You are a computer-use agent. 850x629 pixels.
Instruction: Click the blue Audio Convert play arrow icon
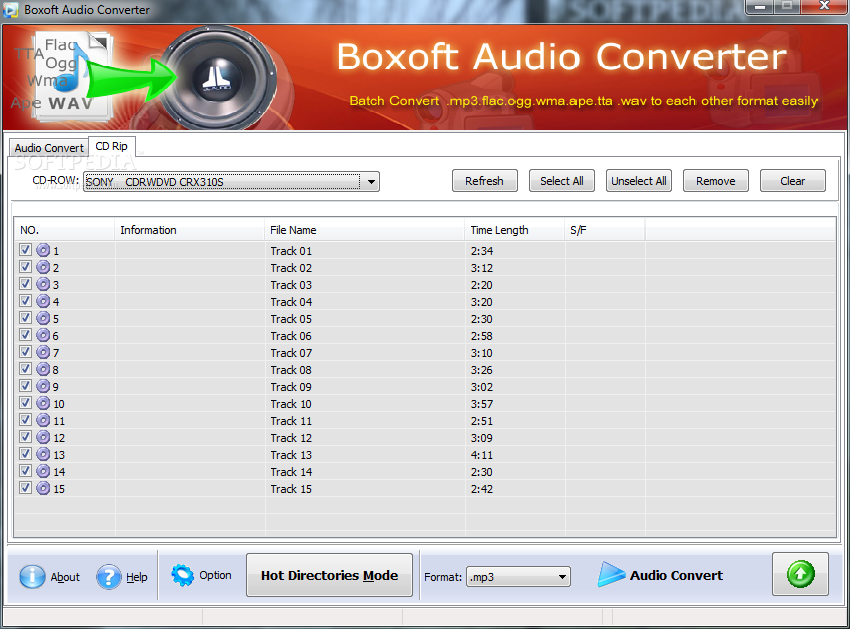click(611, 575)
